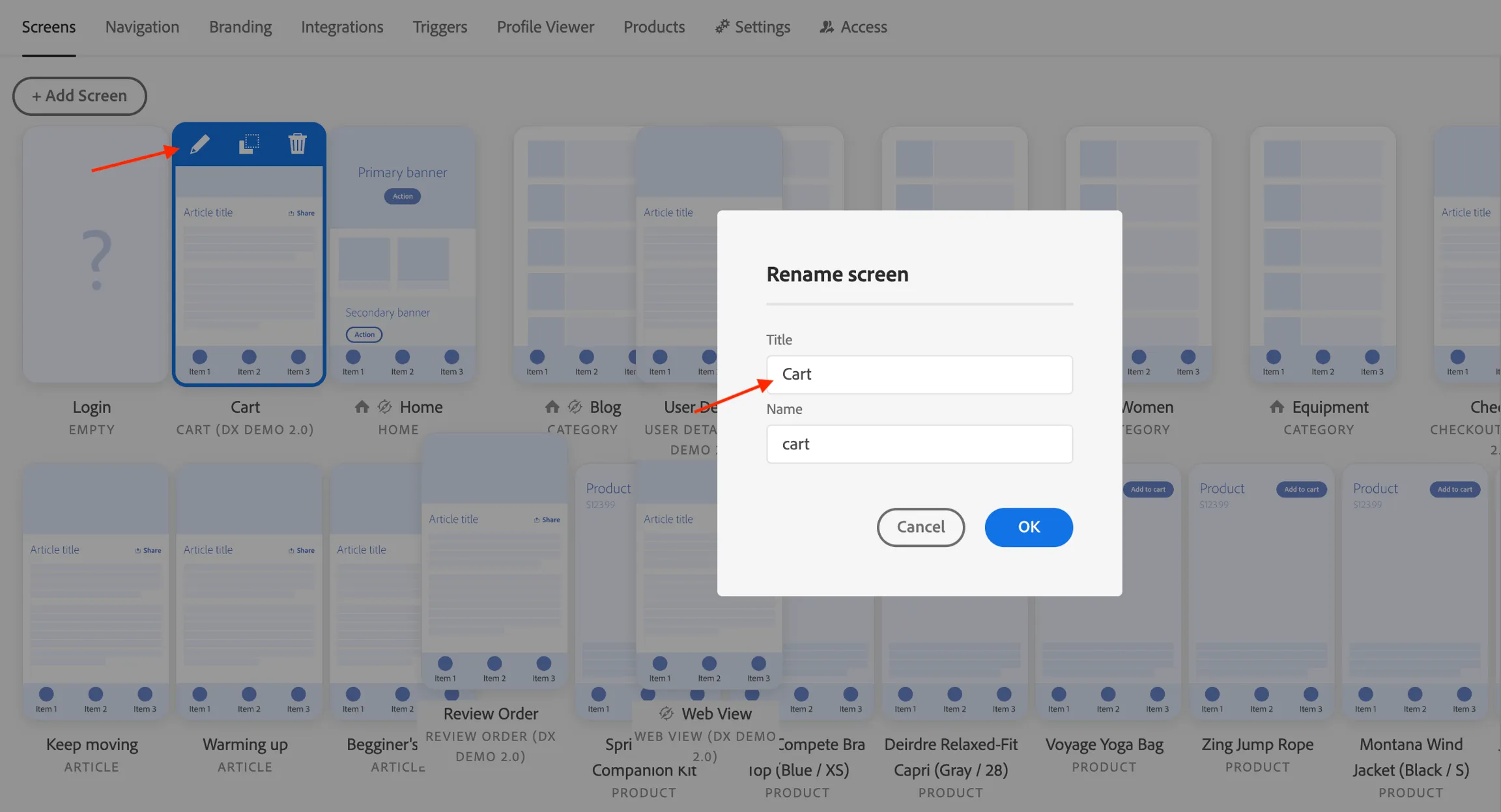Click the duplicate icon on the Cart screen

coord(249,144)
